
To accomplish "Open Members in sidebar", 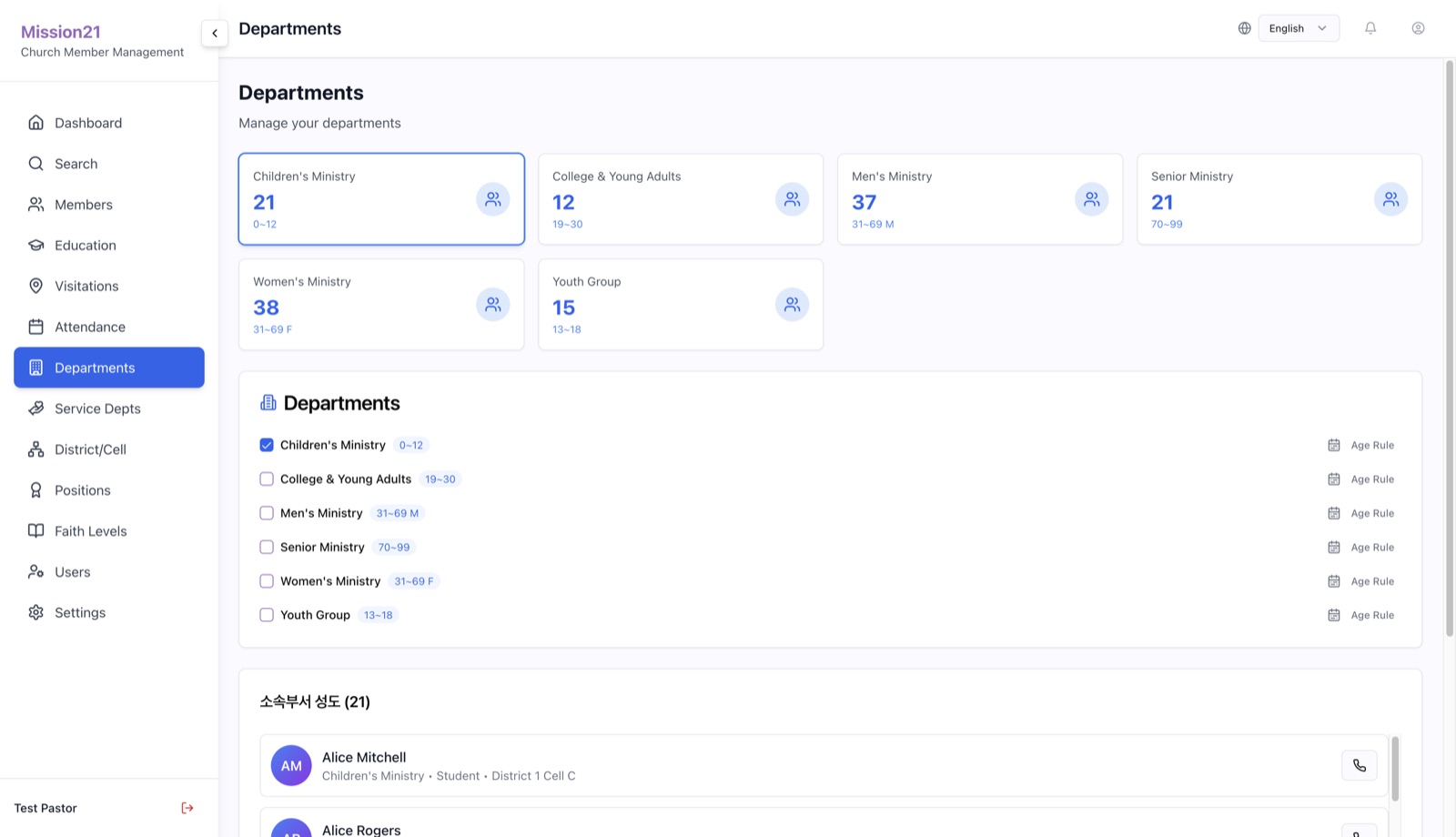I will 109,205.
